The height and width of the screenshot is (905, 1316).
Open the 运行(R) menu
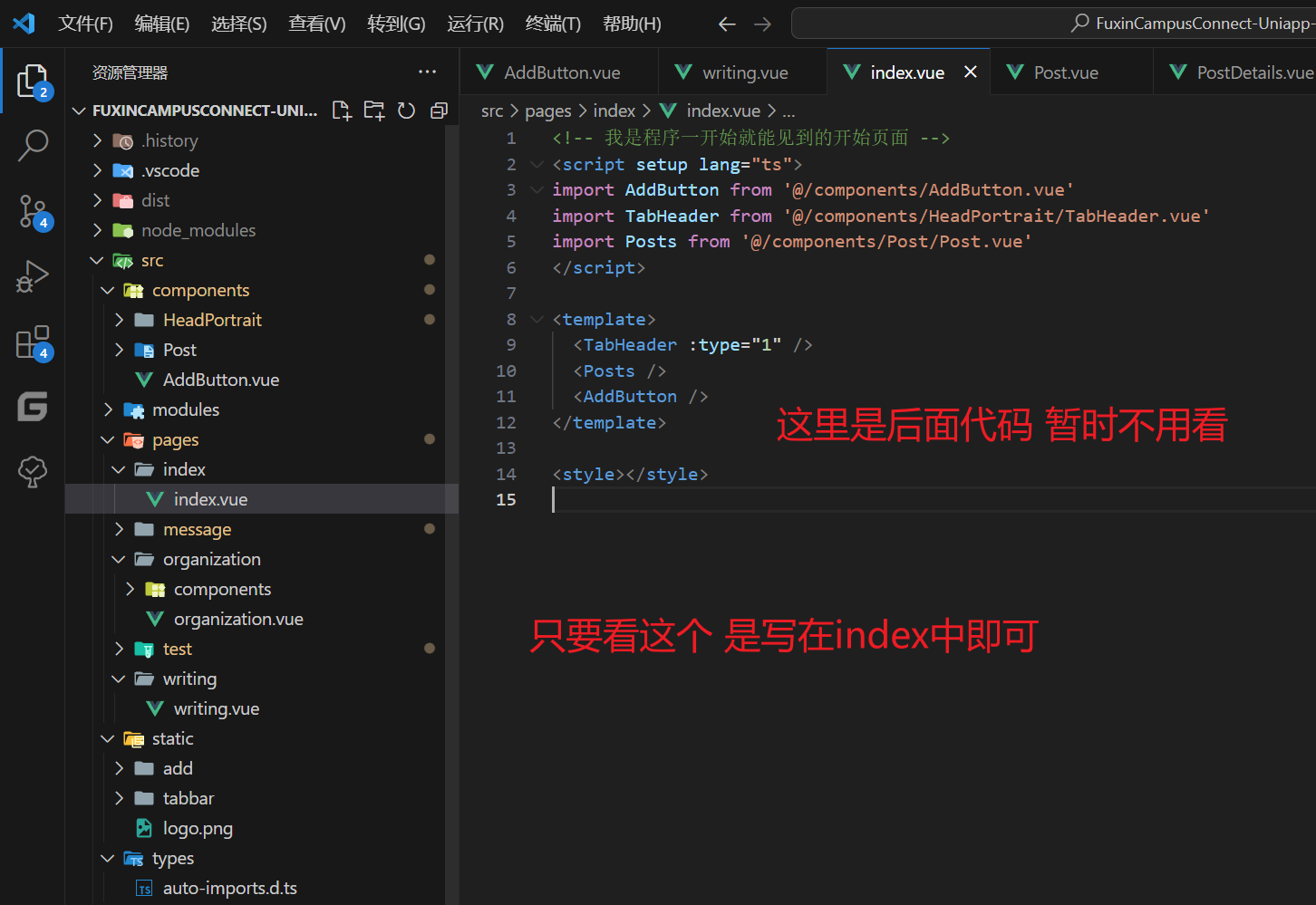475,24
